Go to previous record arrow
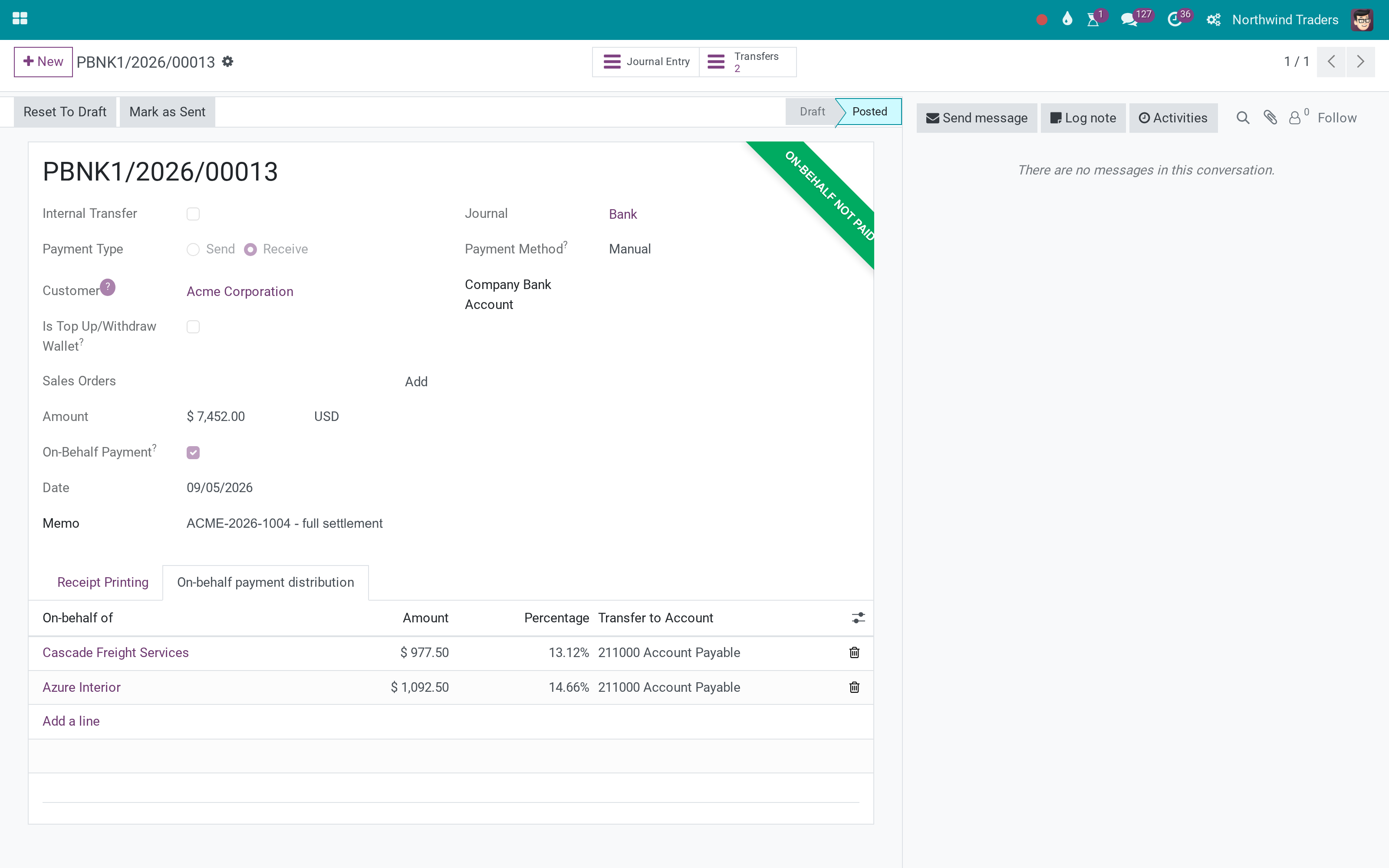Screen dimensions: 1389x868 tap(1332, 62)
